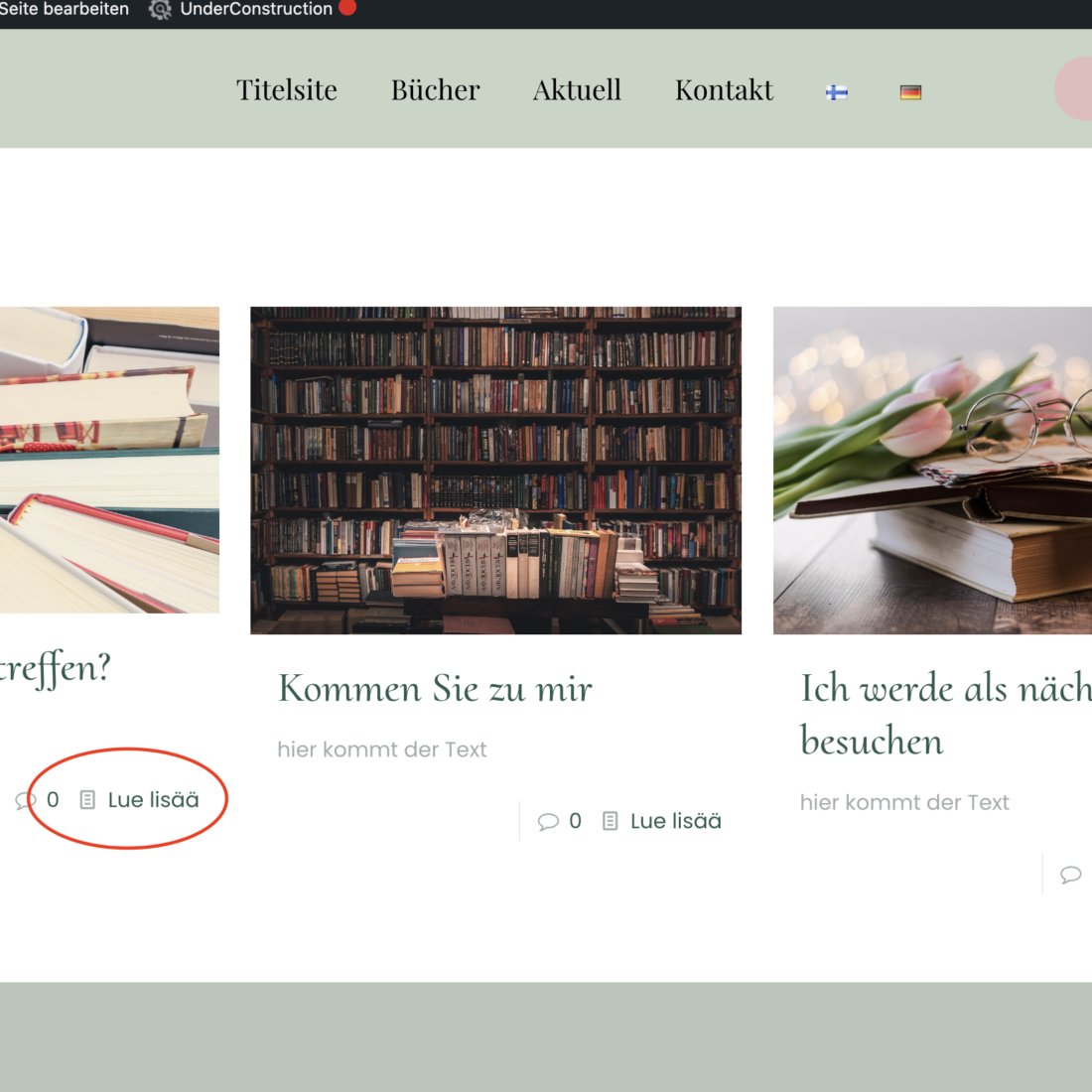Open 'Lue lisää' under 'Kommen Sie zu mir'
Viewport: 1092px width, 1092px height.
(x=675, y=821)
